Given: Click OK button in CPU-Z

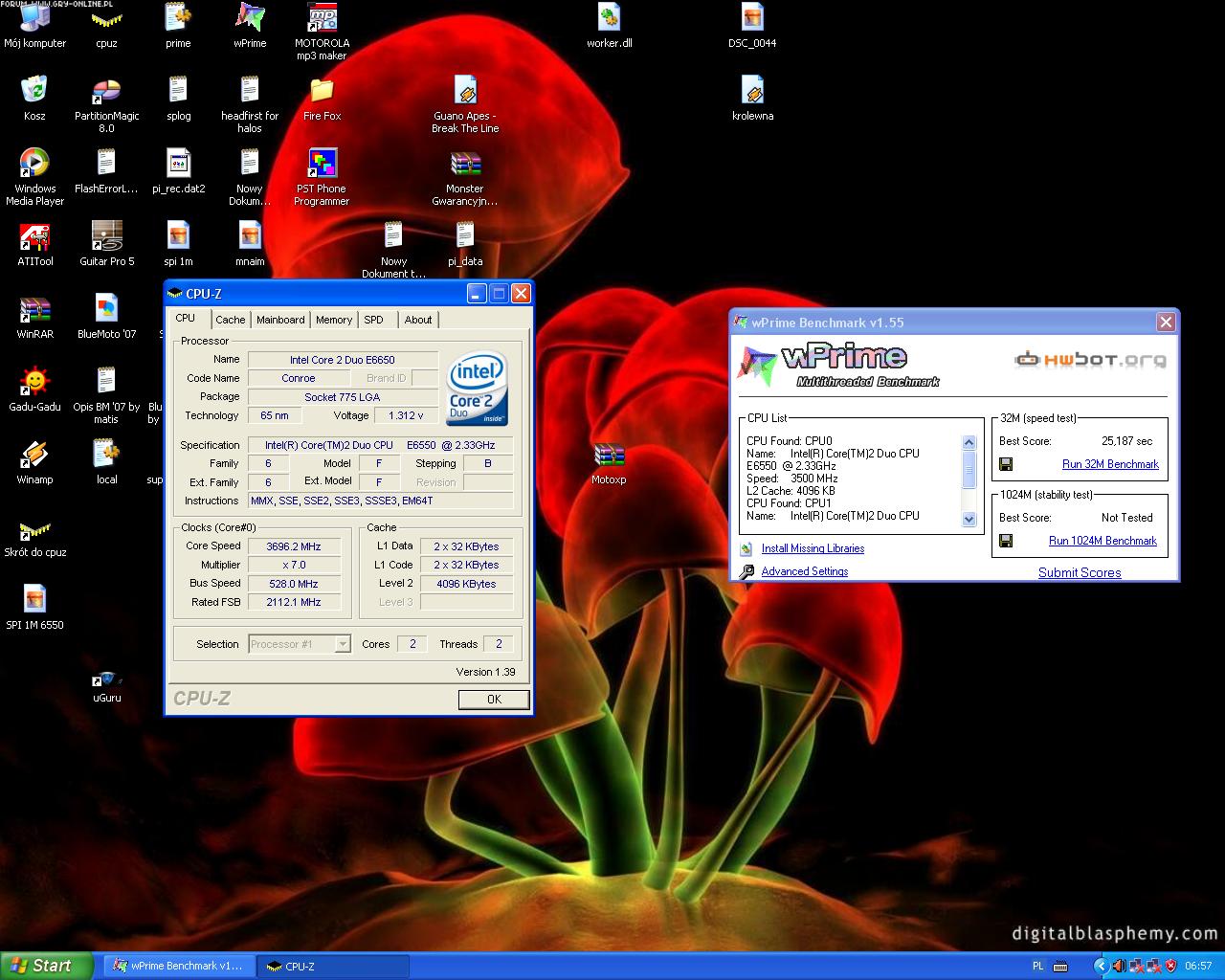Looking at the screenshot, I should pyautogui.click(x=494, y=699).
